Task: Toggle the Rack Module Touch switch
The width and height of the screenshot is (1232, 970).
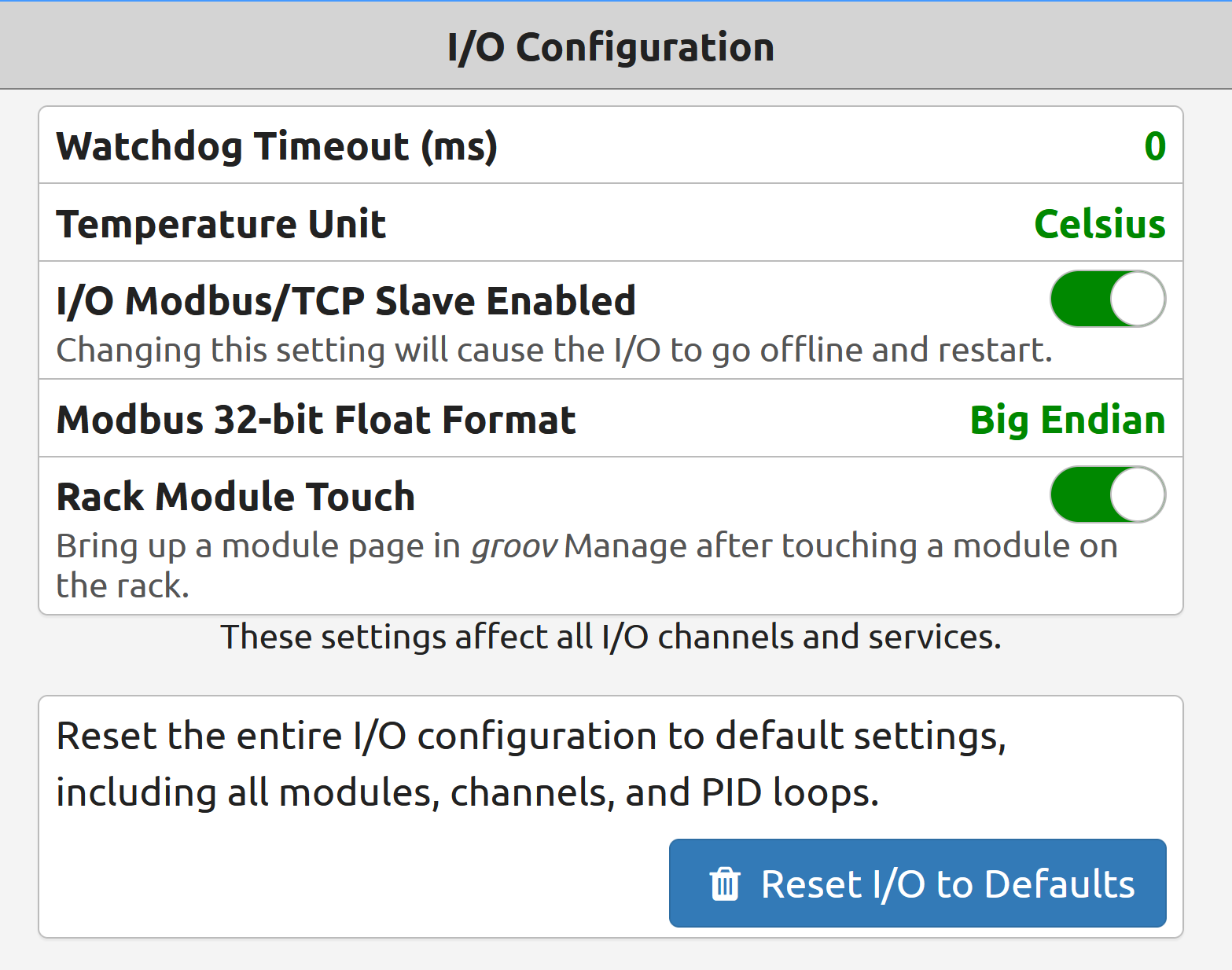Action: [1108, 494]
